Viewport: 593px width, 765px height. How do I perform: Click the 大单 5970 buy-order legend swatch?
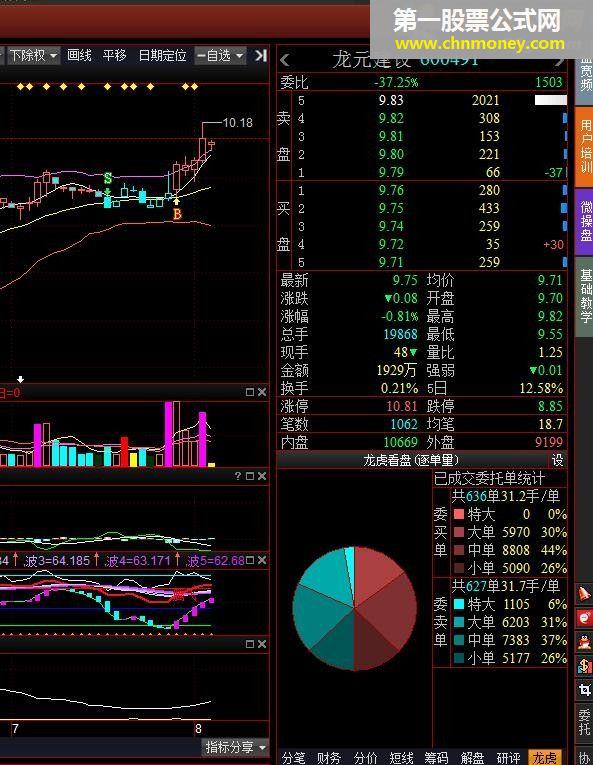pyautogui.click(x=459, y=532)
